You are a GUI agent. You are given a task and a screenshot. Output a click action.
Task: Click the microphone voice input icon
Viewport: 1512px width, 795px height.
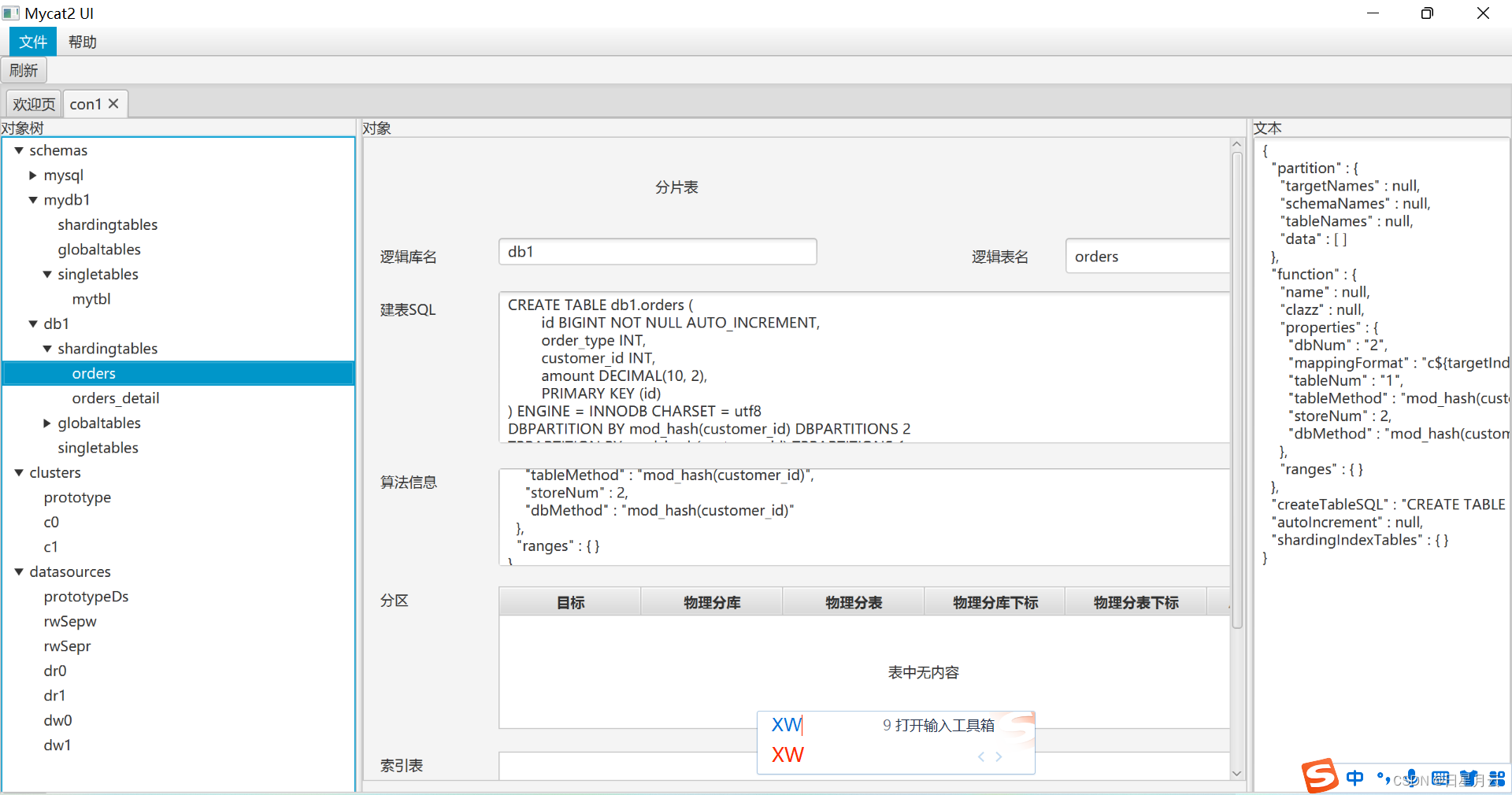point(1412,778)
